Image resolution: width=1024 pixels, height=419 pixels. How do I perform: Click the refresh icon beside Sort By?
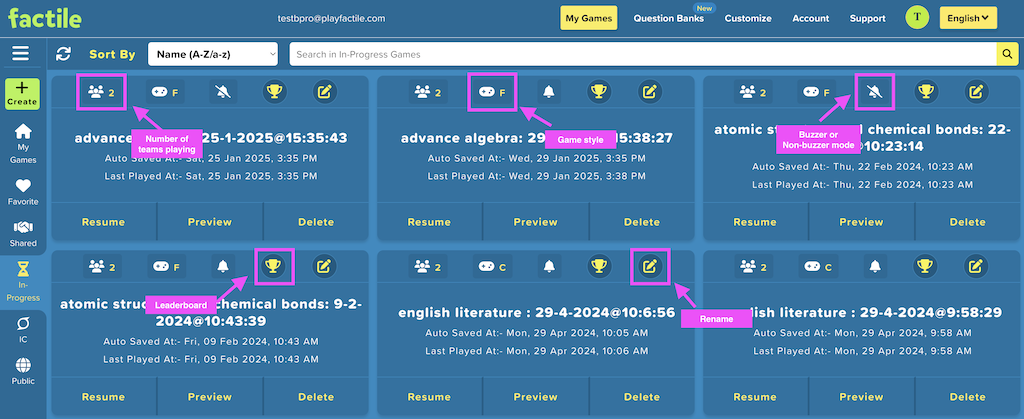click(x=63, y=54)
